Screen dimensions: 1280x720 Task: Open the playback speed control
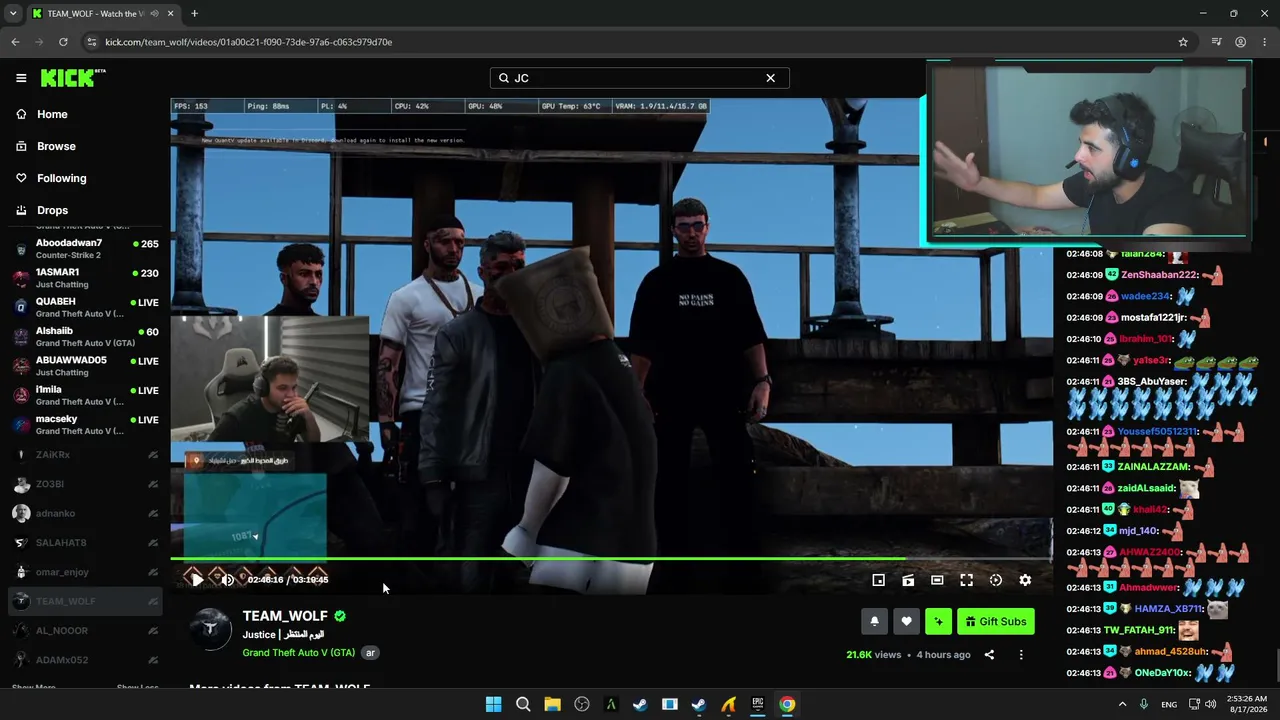pos(996,580)
